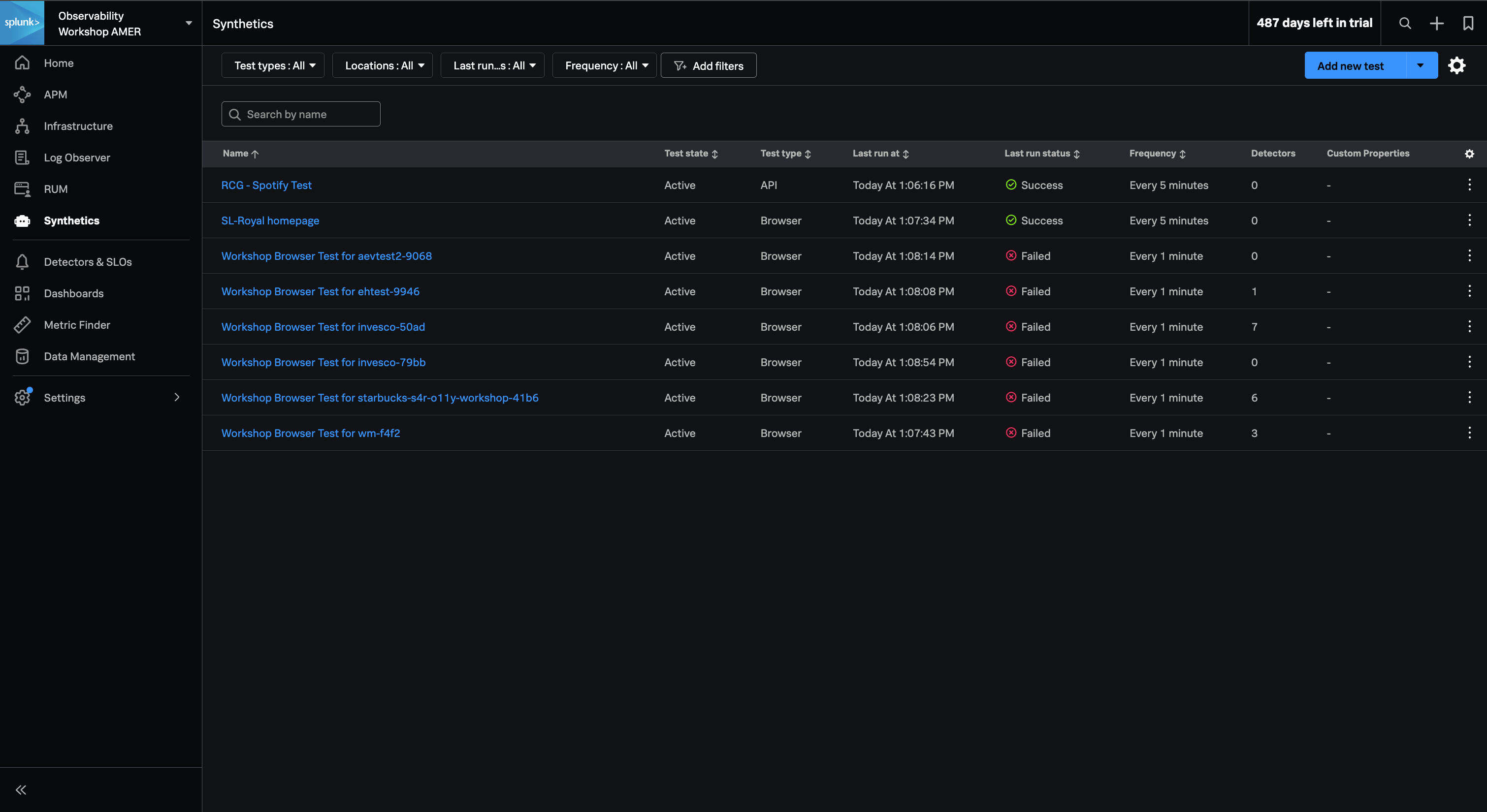Open SL-Royal homepage test link
The height and width of the screenshot is (812, 1487).
[x=270, y=220]
